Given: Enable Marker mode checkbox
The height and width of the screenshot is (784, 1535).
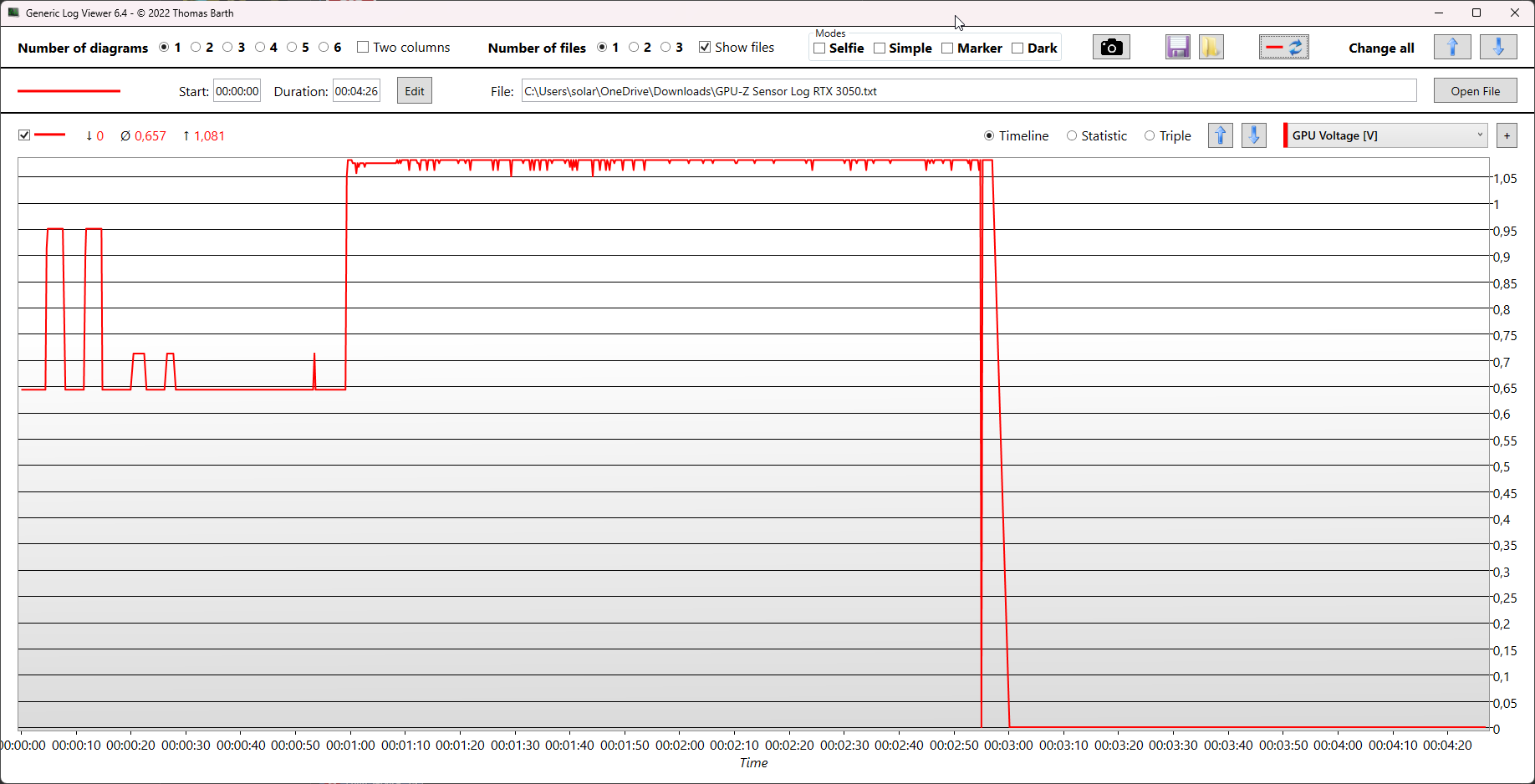Looking at the screenshot, I should click(x=947, y=48).
